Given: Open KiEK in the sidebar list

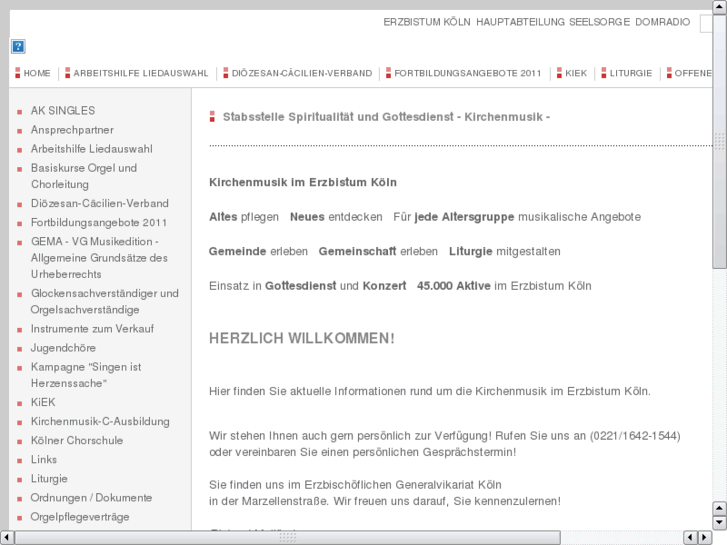Looking at the screenshot, I should [x=43, y=402].
